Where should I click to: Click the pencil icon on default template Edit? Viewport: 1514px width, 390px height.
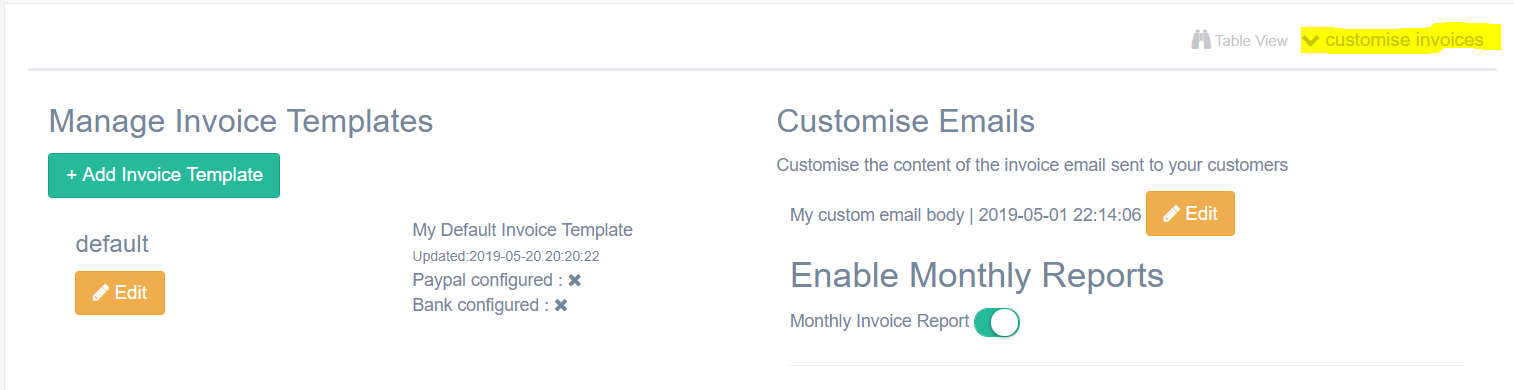point(101,293)
